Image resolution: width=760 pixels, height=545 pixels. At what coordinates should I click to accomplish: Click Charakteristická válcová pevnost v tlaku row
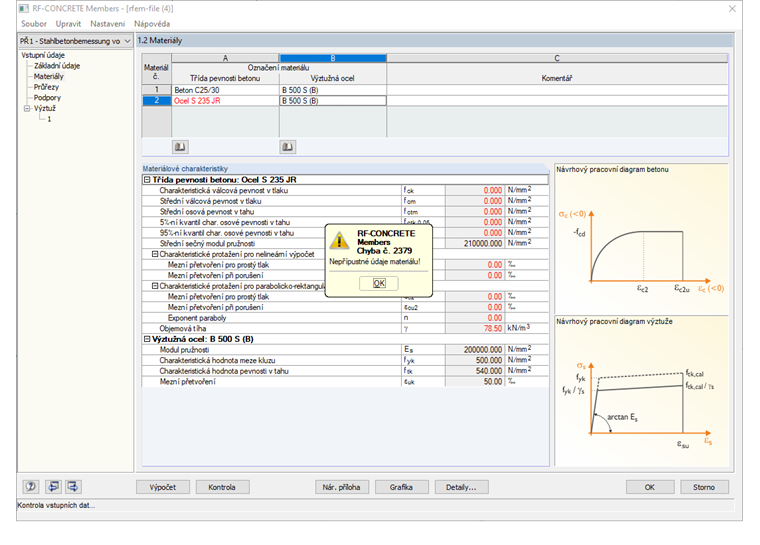[345, 191]
